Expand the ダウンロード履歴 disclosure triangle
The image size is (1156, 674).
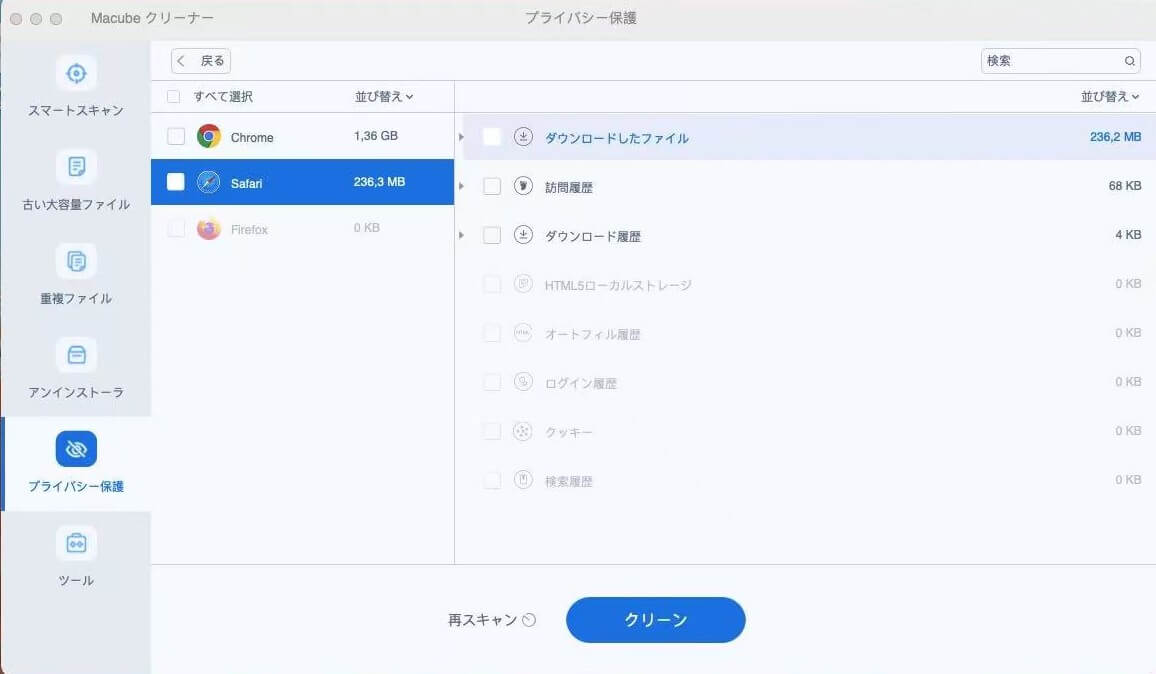click(462, 235)
